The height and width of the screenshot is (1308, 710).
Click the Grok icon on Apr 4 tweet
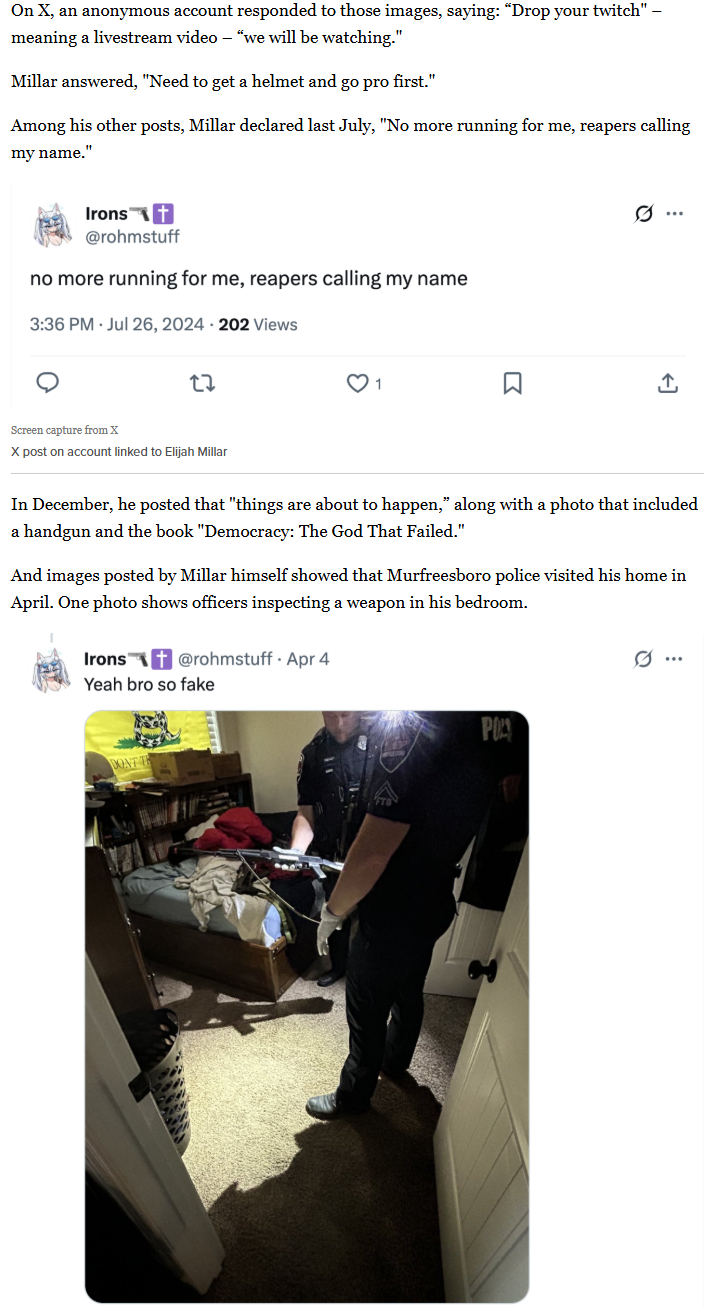click(x=644, y=658)
